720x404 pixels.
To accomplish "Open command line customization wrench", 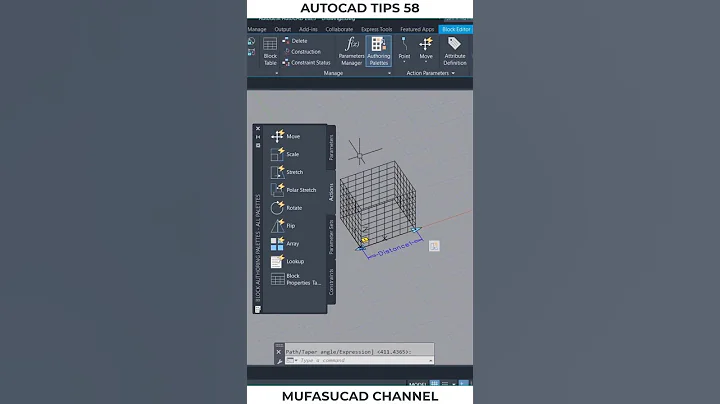I will click(279, 361).
